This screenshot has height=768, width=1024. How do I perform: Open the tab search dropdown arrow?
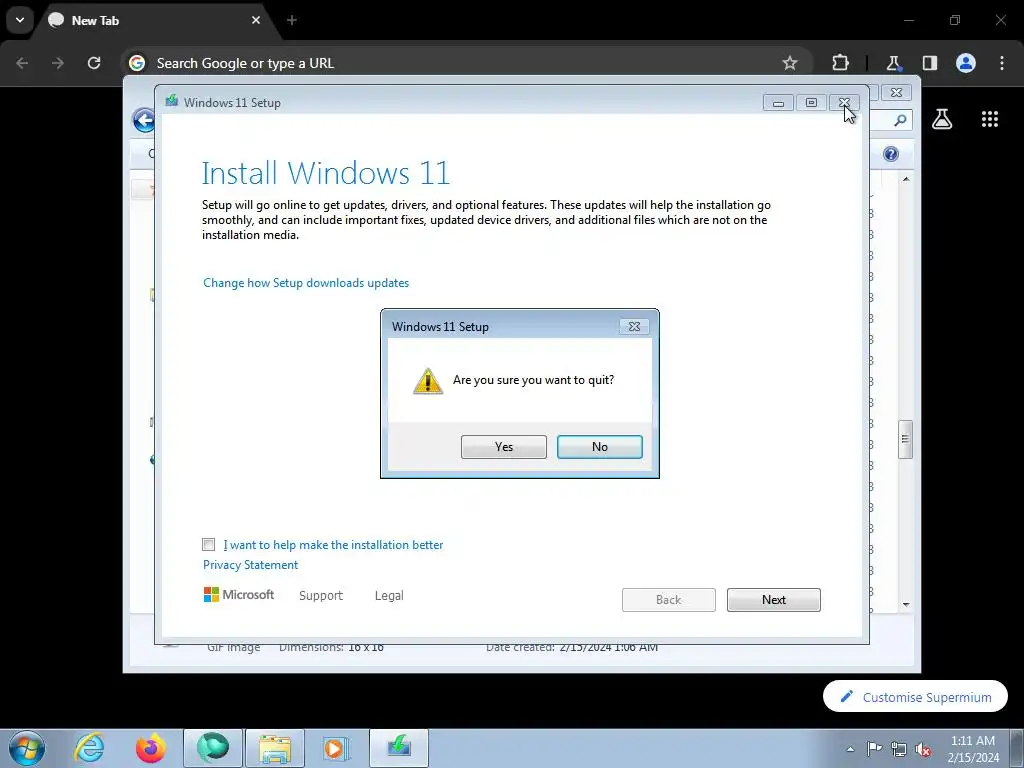click(20, 20)
